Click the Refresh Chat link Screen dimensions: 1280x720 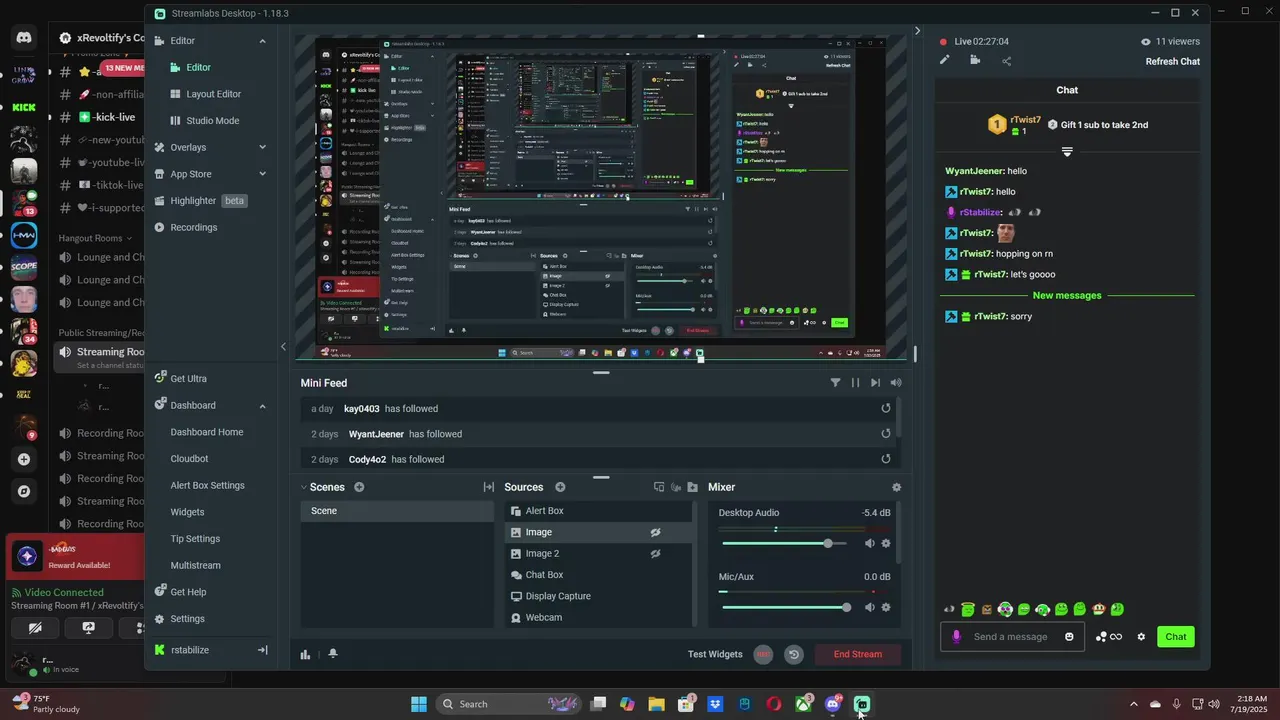point(1172,62)
